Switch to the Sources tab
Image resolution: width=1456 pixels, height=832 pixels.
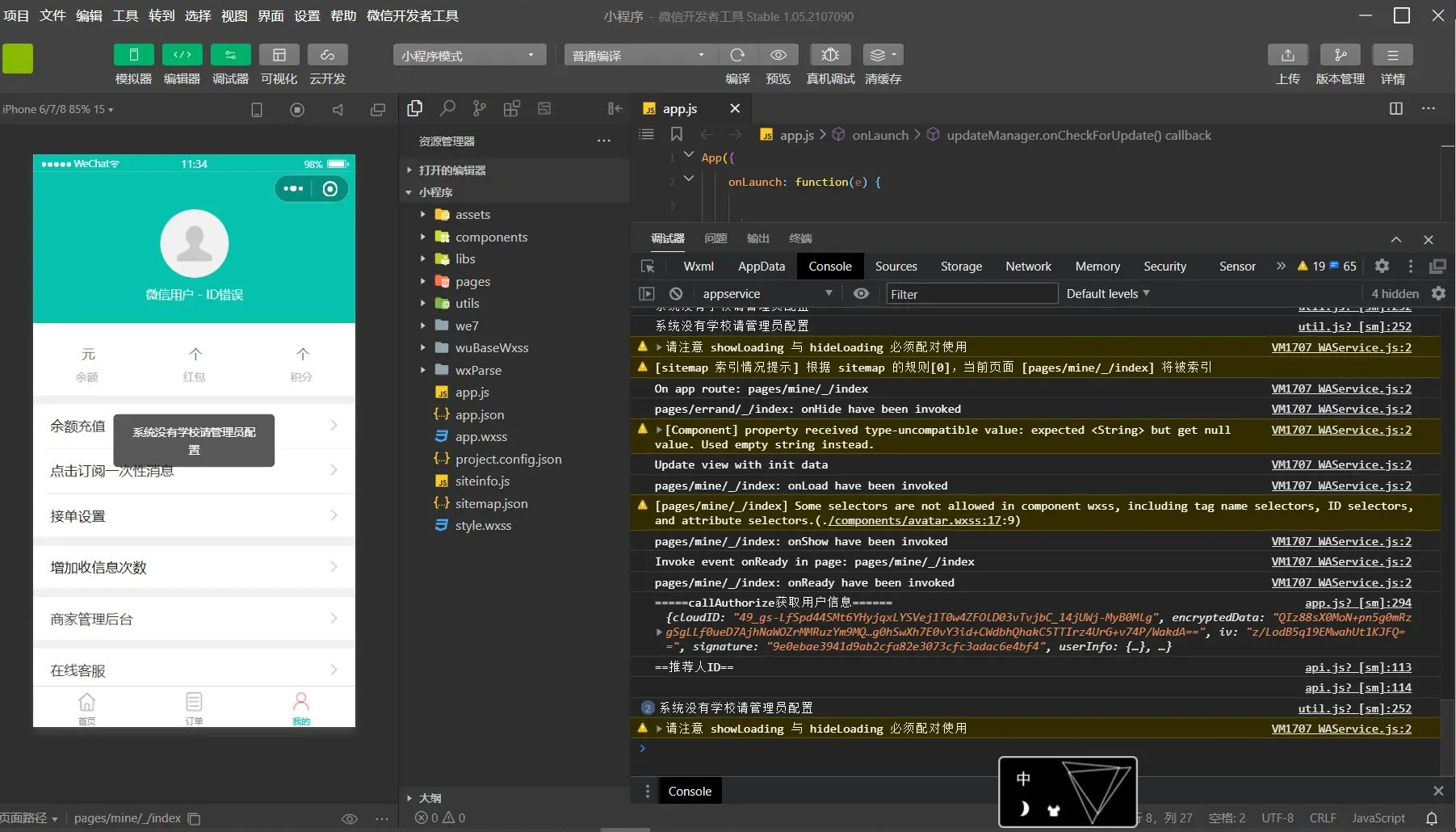point(896,267)
